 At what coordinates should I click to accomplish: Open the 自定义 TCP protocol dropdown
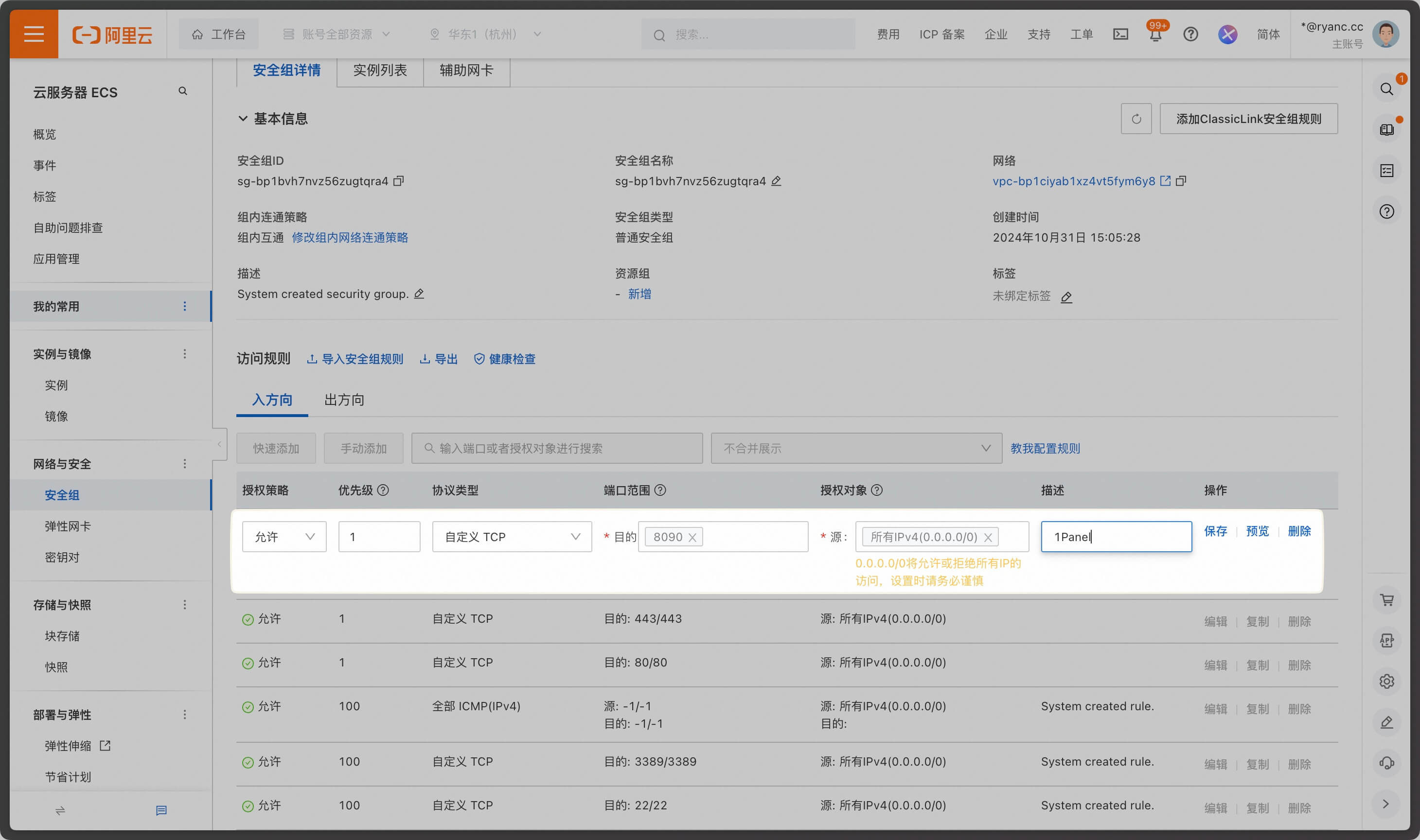coord(511,537)
